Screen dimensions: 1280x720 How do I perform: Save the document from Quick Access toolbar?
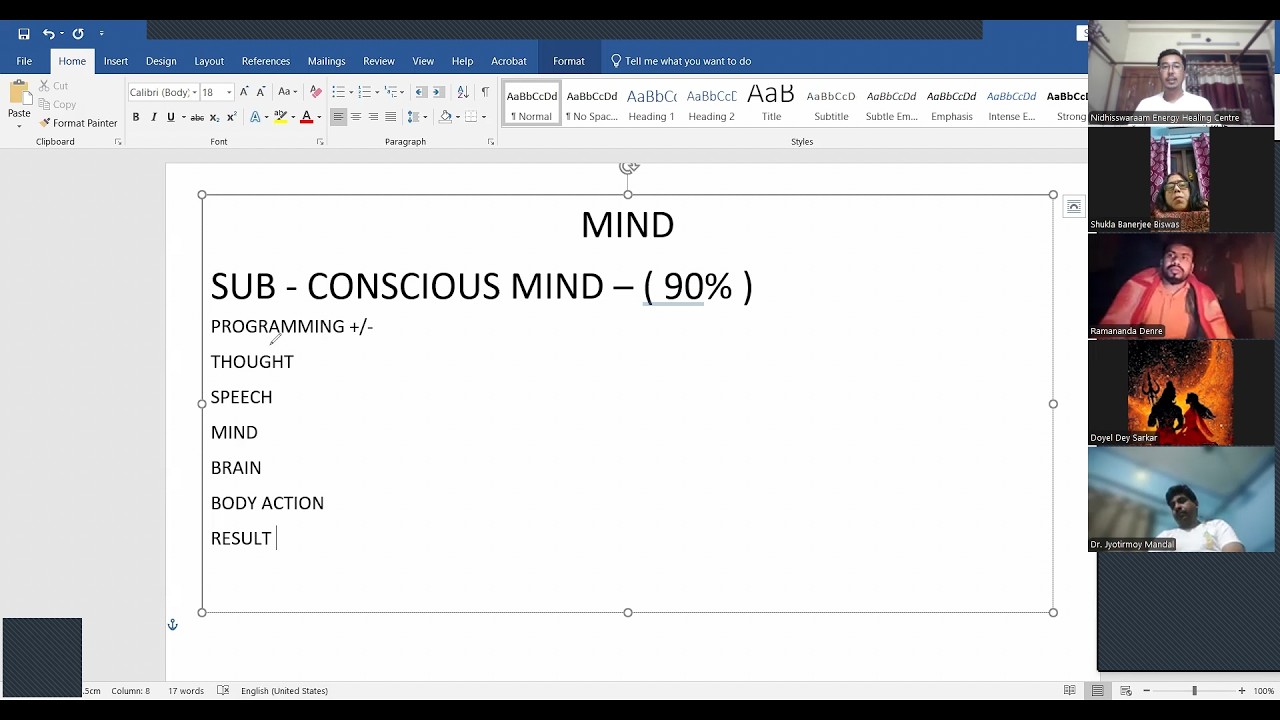pyautogui.click(x=24, y=33)
